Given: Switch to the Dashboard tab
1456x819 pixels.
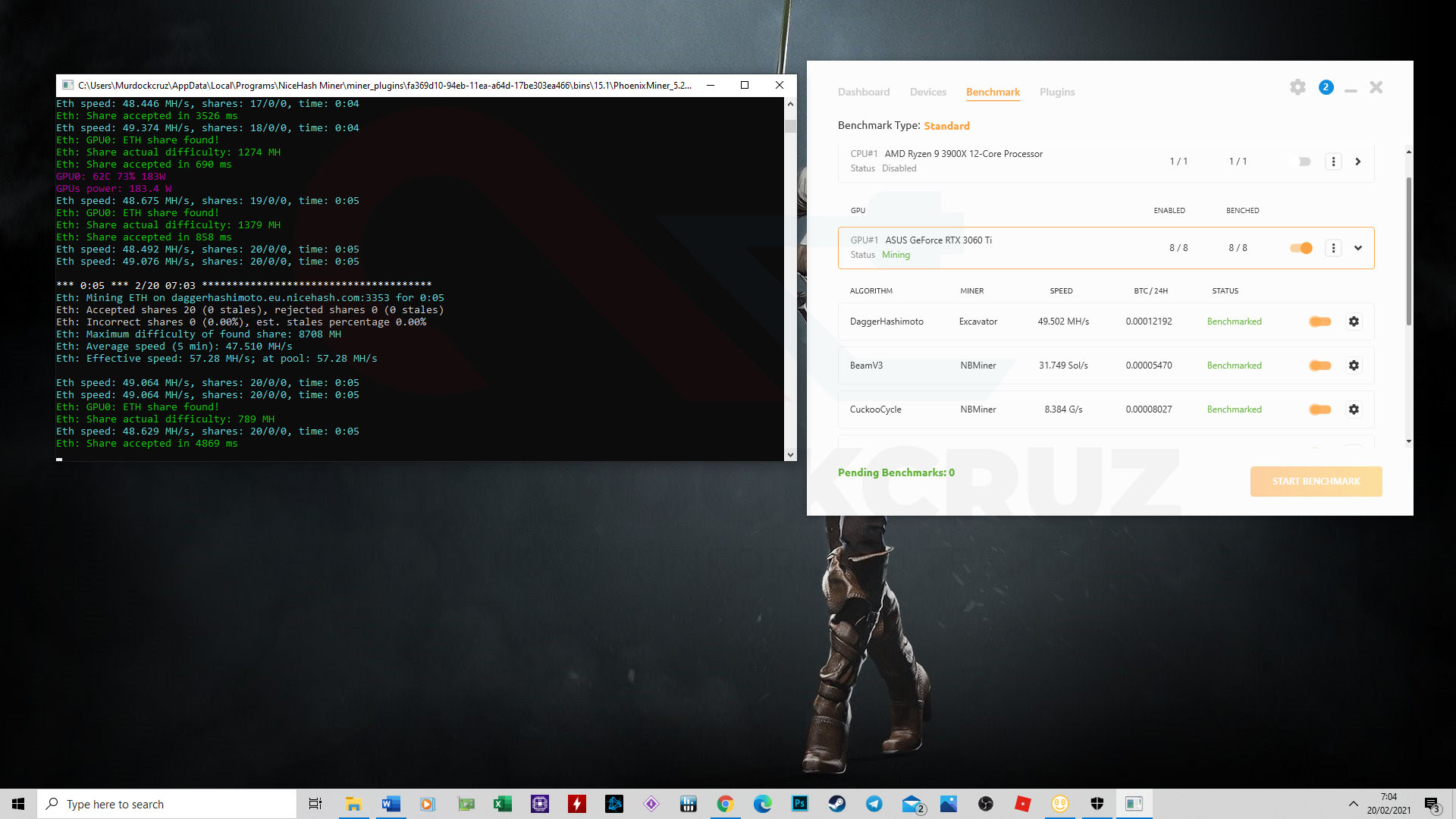Looking at the screenshot, I should click(863, 92).
